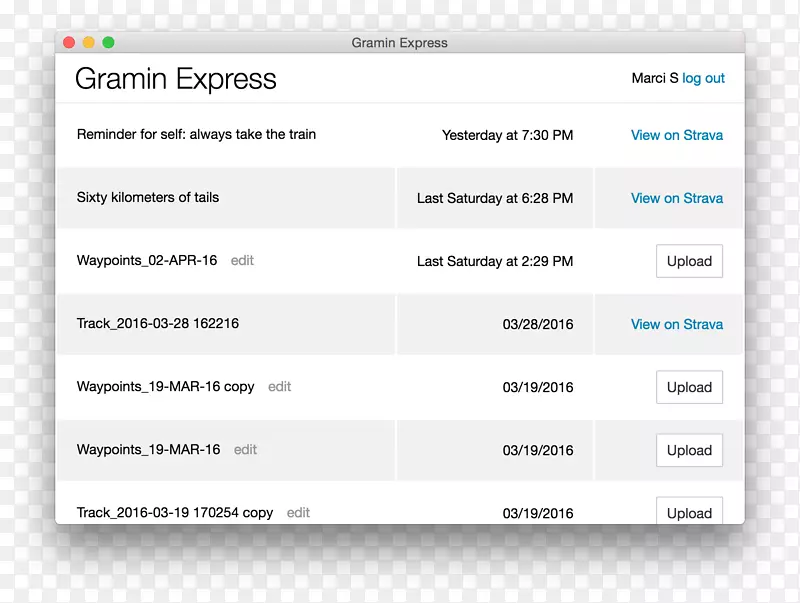Select the 'Reminder for self: always take the train' row title
Screen dimensions: 800x603
pyautogui.click(x=196, y=135)
